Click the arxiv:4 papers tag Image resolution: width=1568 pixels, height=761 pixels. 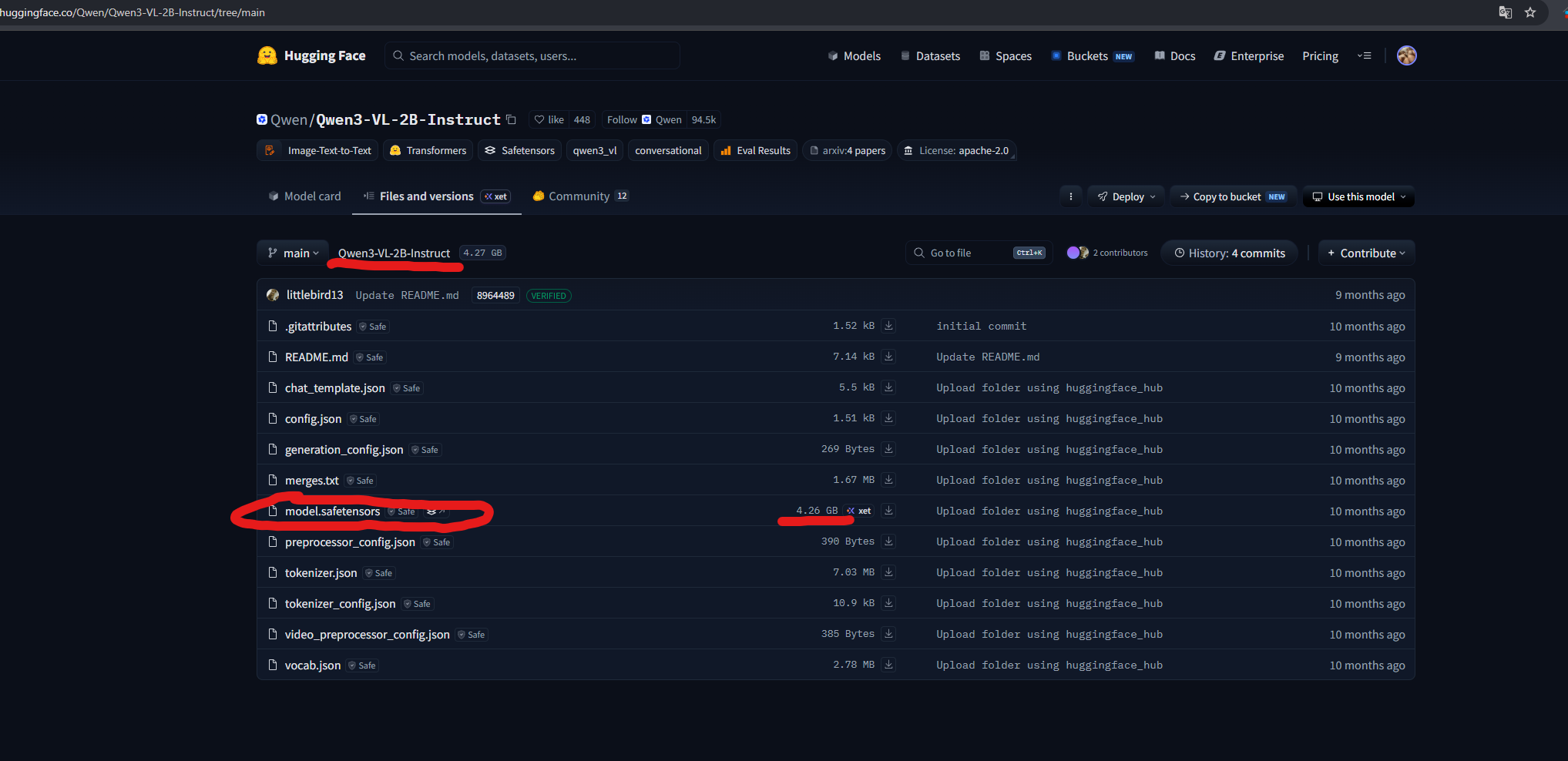coord(847,150)
